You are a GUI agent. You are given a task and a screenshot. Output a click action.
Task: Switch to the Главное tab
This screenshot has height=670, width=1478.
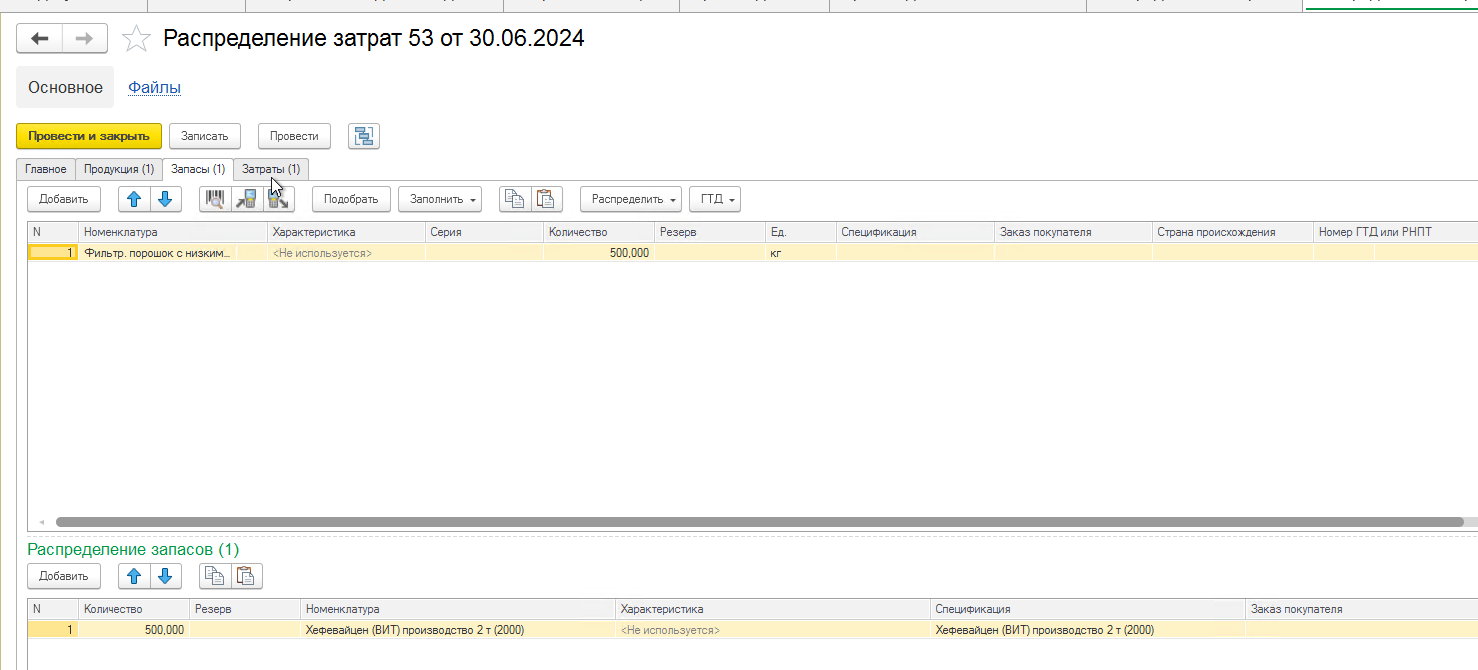coord(46,169)
